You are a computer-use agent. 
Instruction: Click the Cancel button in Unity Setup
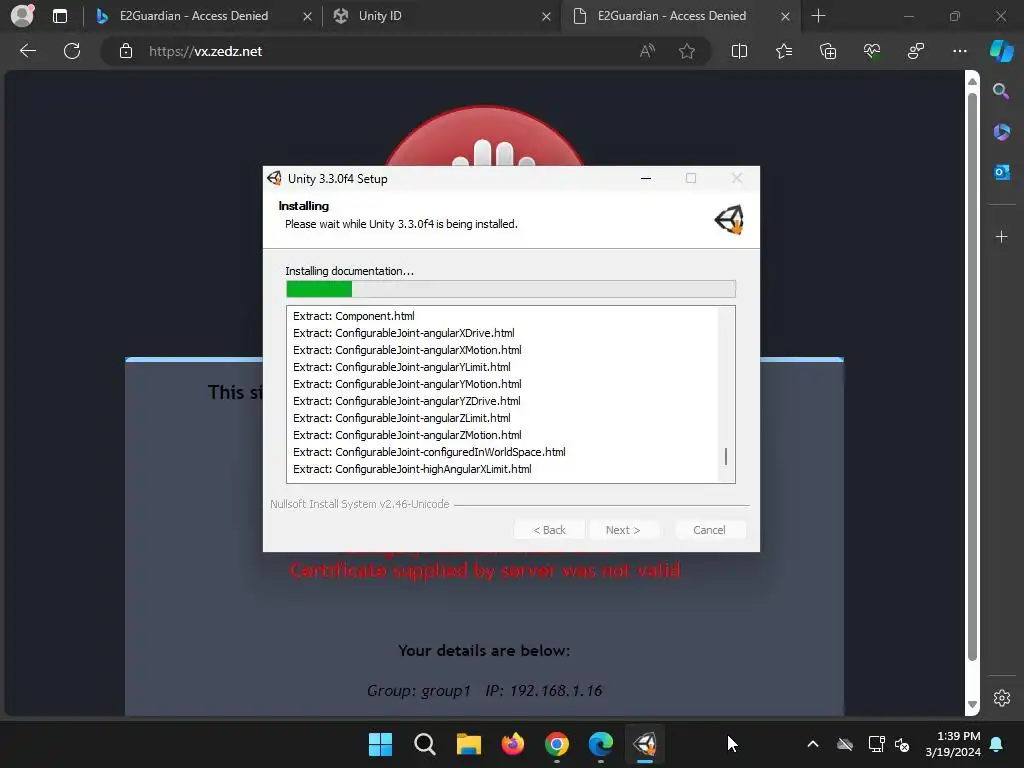coord(709,530)
